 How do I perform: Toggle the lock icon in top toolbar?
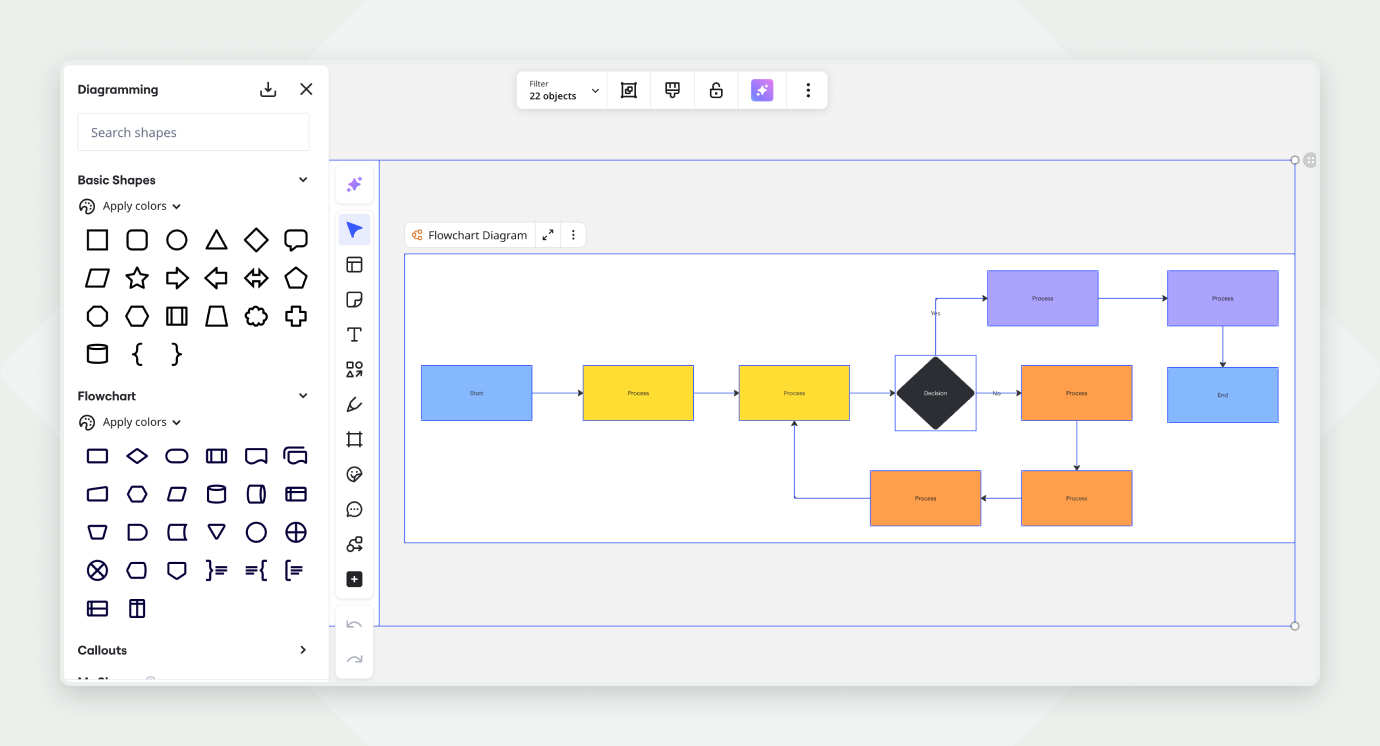(x=716, y=90)
